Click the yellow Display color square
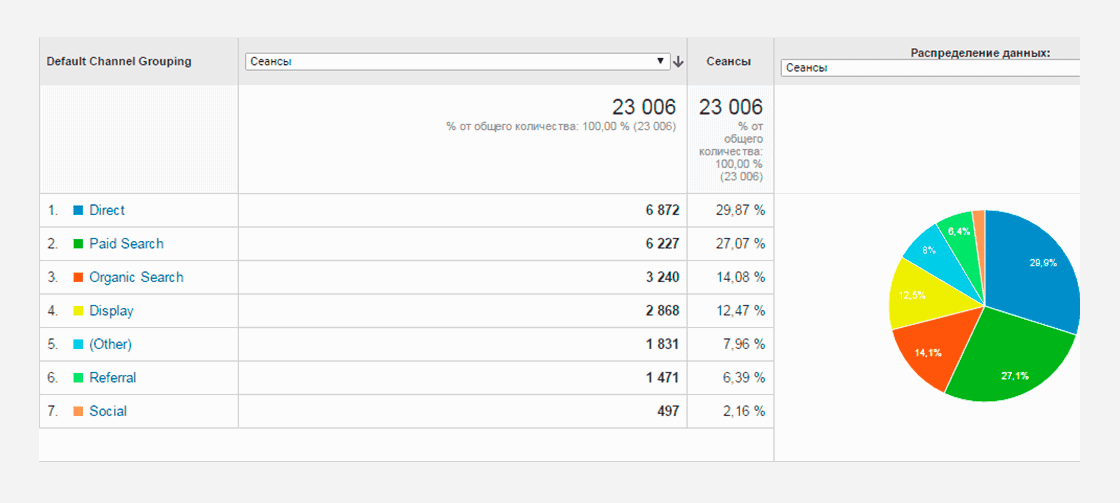This screenshot has width=1120, height=503. click(79, 312)
